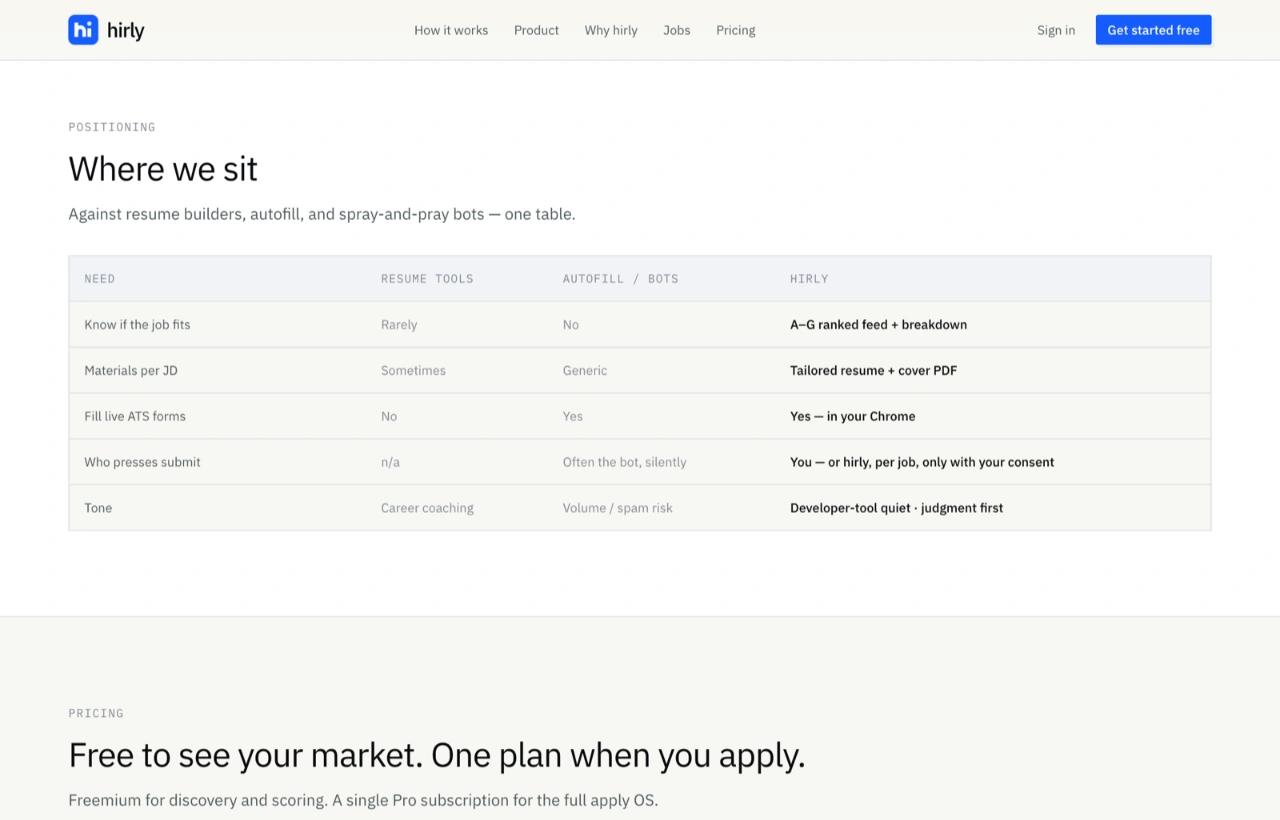Click the 'Against resume builders' subtitle
This screenshot has height=820, width=1280.
click(x=322, y=214)
